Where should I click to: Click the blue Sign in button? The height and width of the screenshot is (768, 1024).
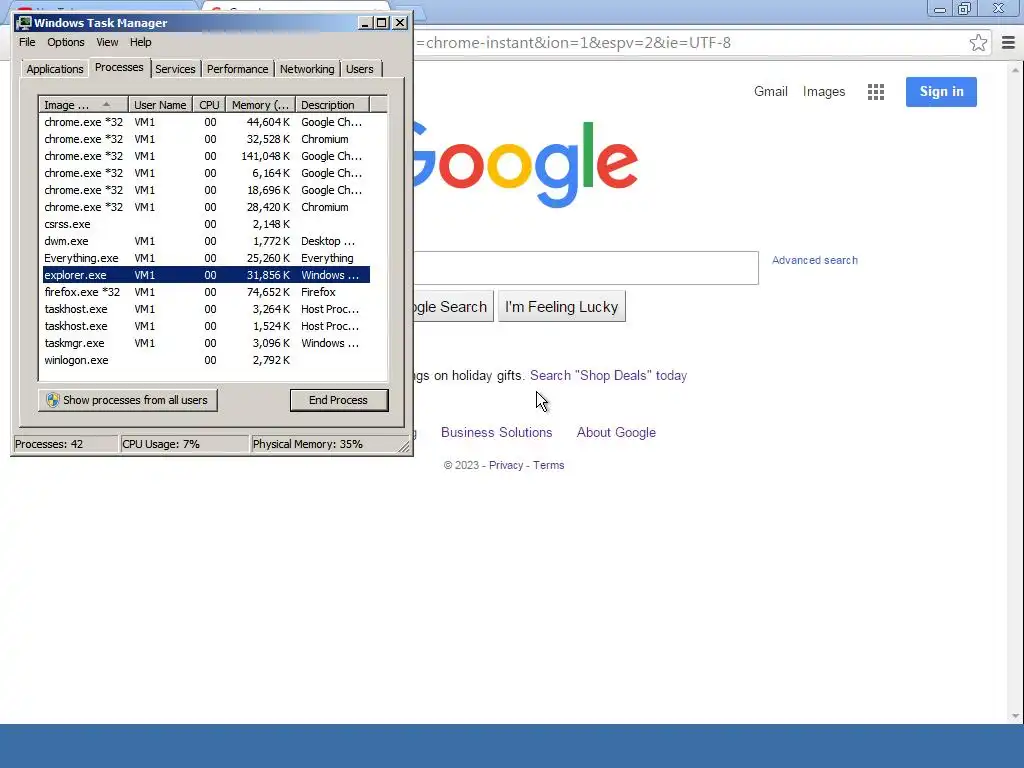pyautogui.click(x=941, y=91)
